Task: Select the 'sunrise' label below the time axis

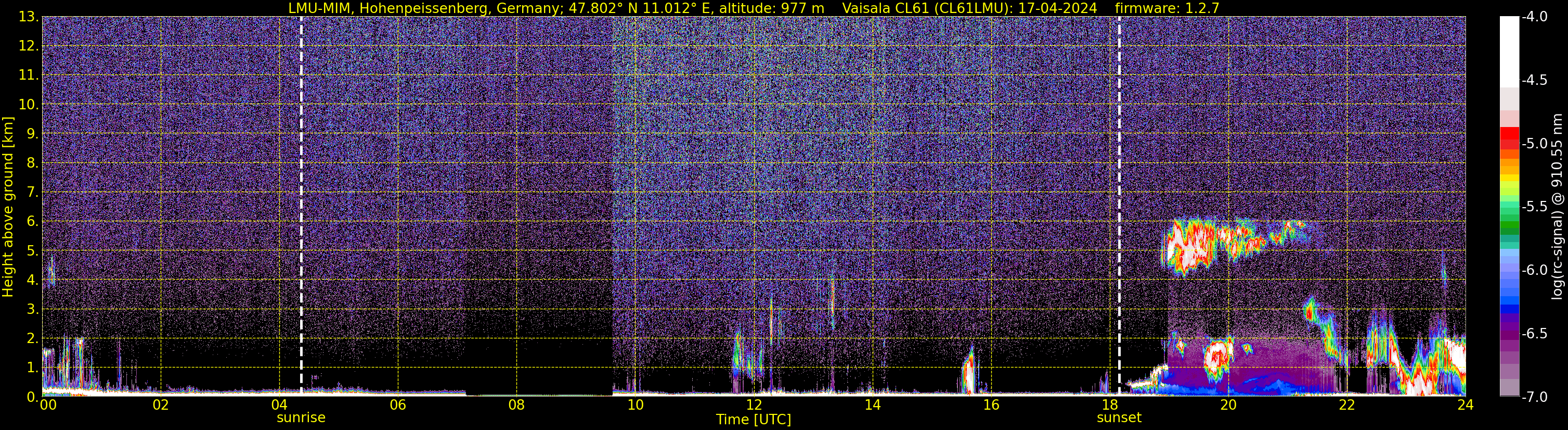Action: click(x=301, y=418)
